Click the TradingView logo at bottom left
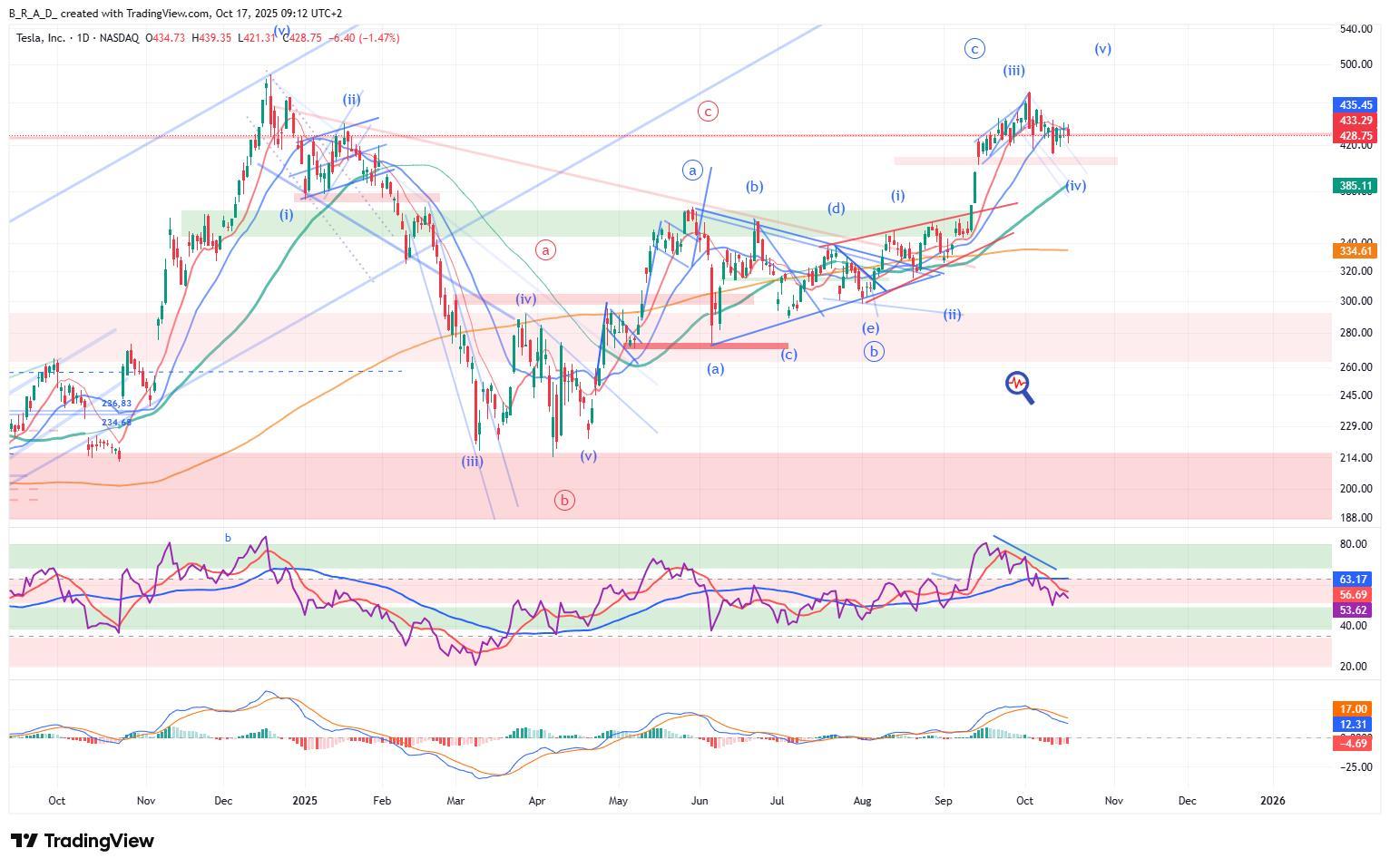This screenshot has width=1390, height=868. coord(83,841)
